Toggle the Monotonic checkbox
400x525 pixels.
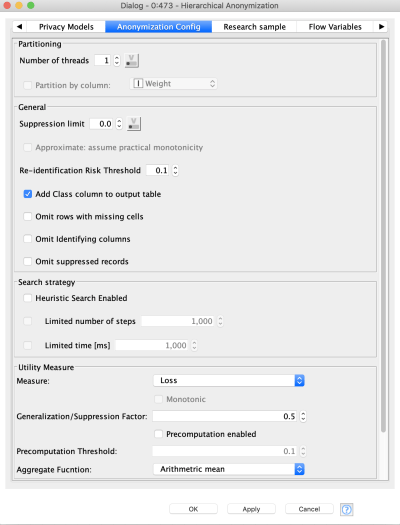[158, 399]
